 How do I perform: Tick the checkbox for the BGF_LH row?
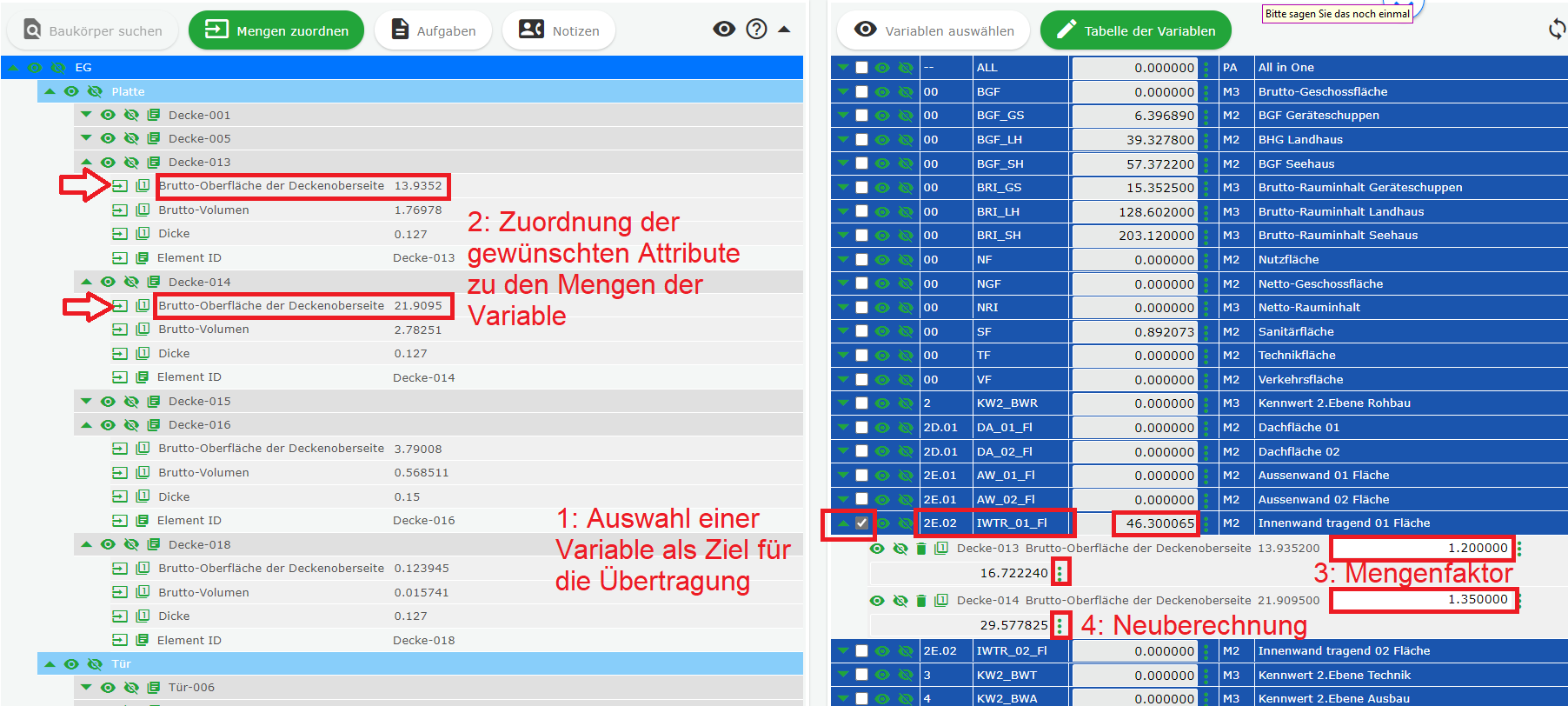861,140
